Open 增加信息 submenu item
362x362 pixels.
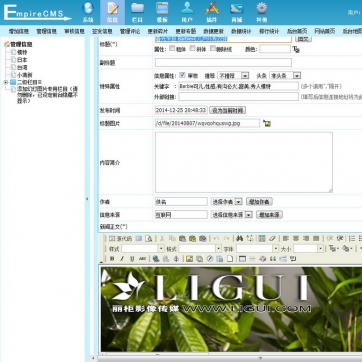[19, 31]
